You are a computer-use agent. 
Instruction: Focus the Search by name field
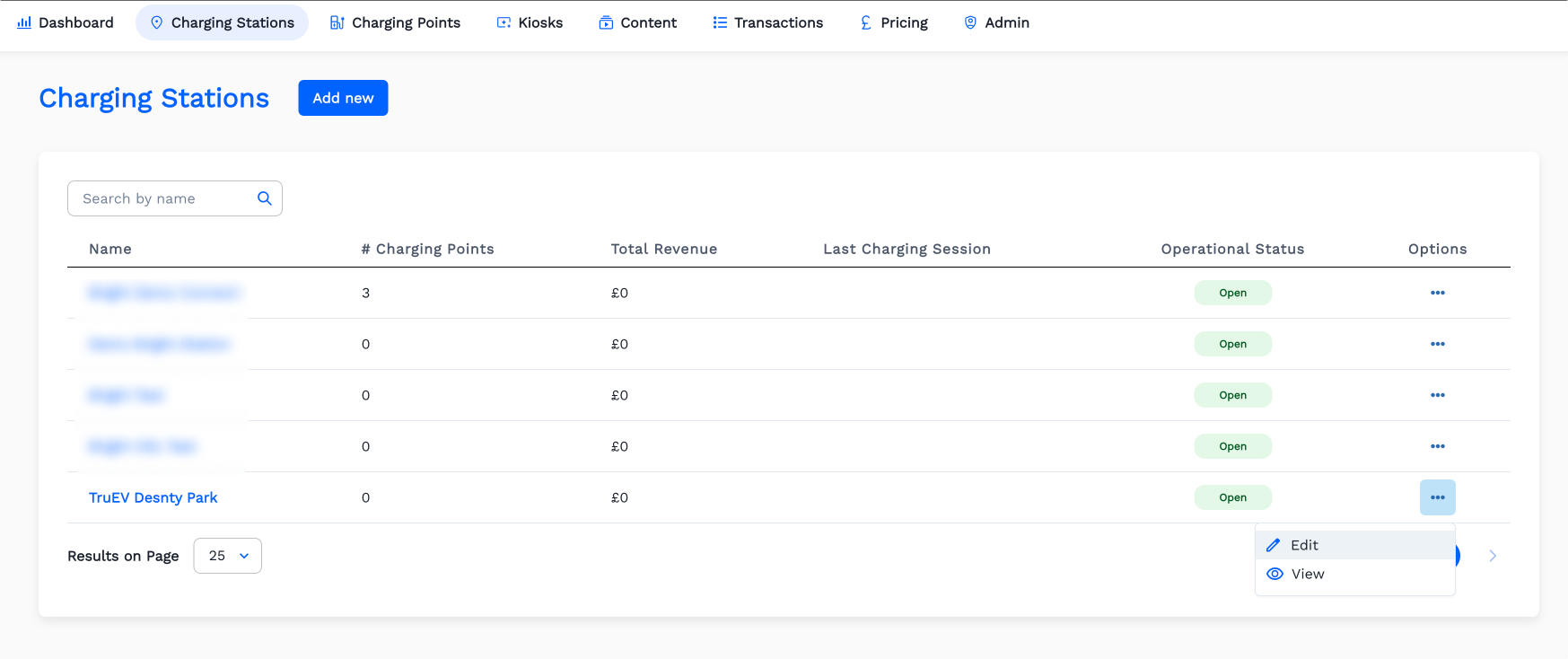click(x=162, y=198)
